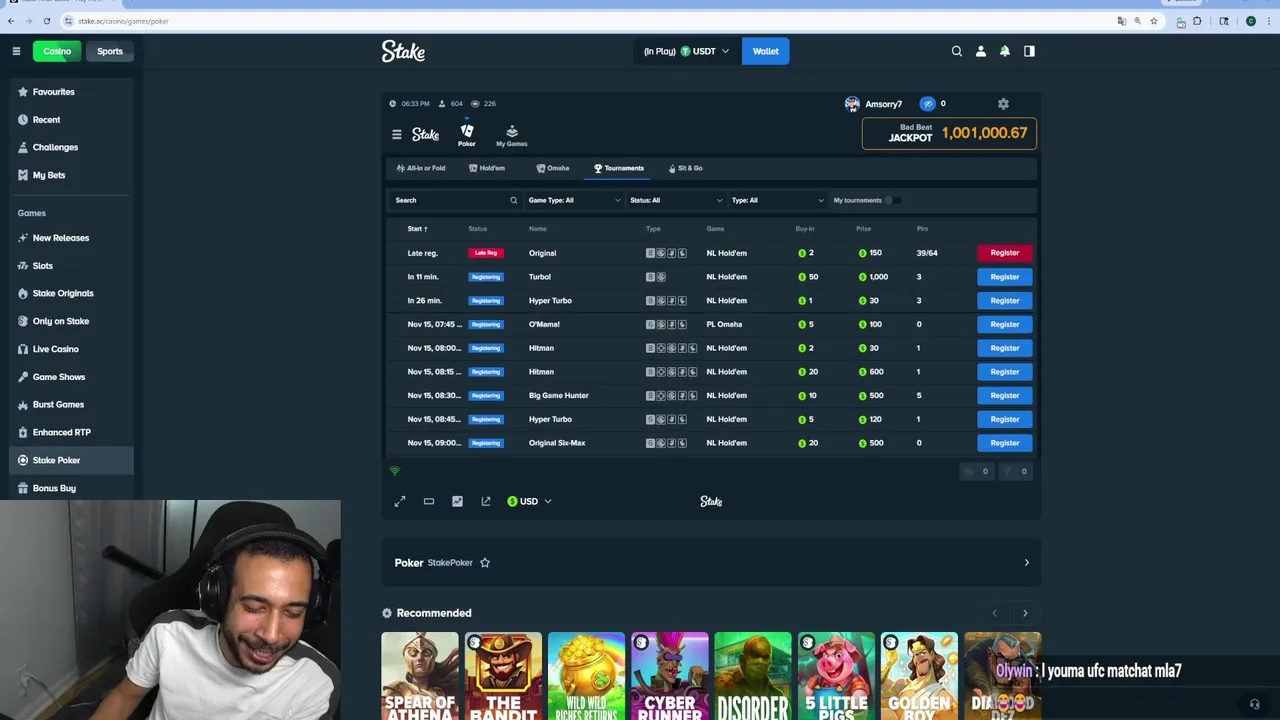
Task: Show previous recommended games
Action: point(994,613)
